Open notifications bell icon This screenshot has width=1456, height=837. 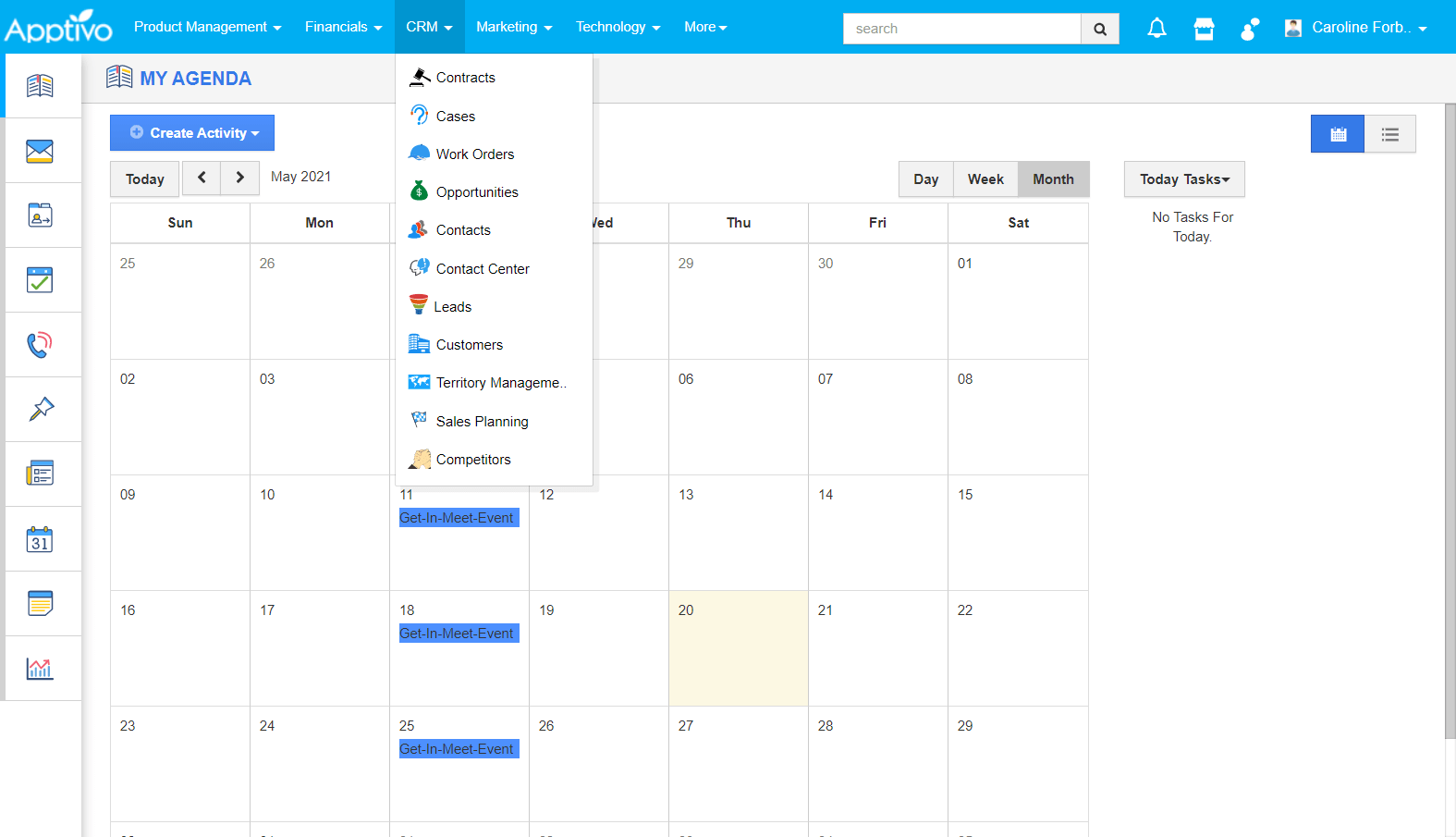click(1156, 29)
